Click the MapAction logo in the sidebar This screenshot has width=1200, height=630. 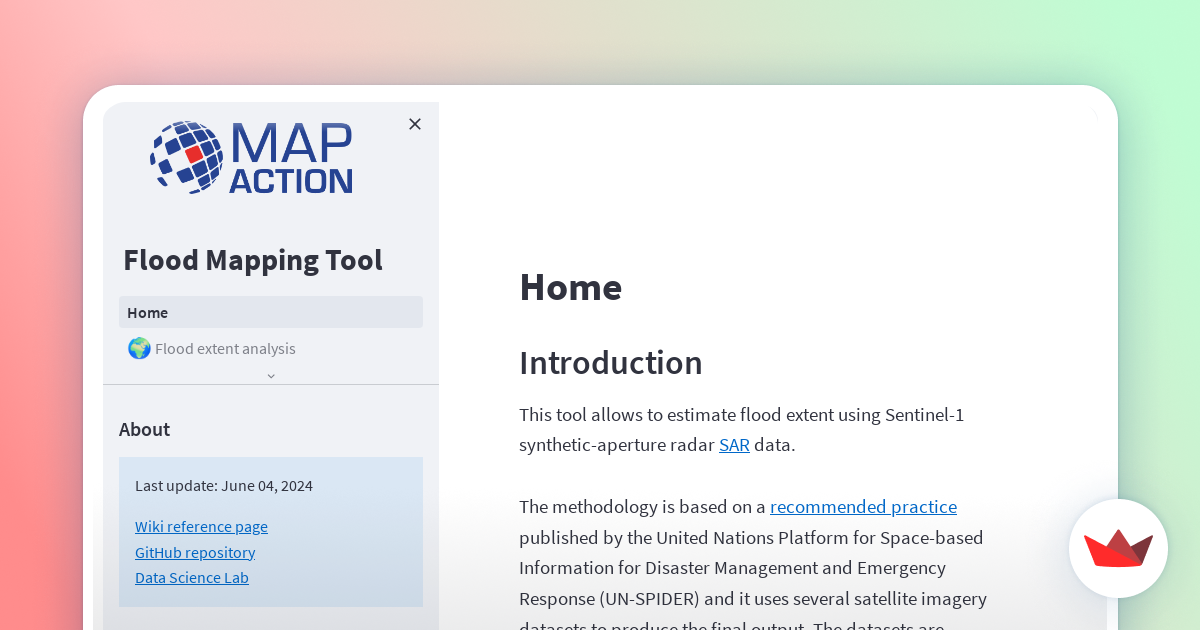pos(250,156)
